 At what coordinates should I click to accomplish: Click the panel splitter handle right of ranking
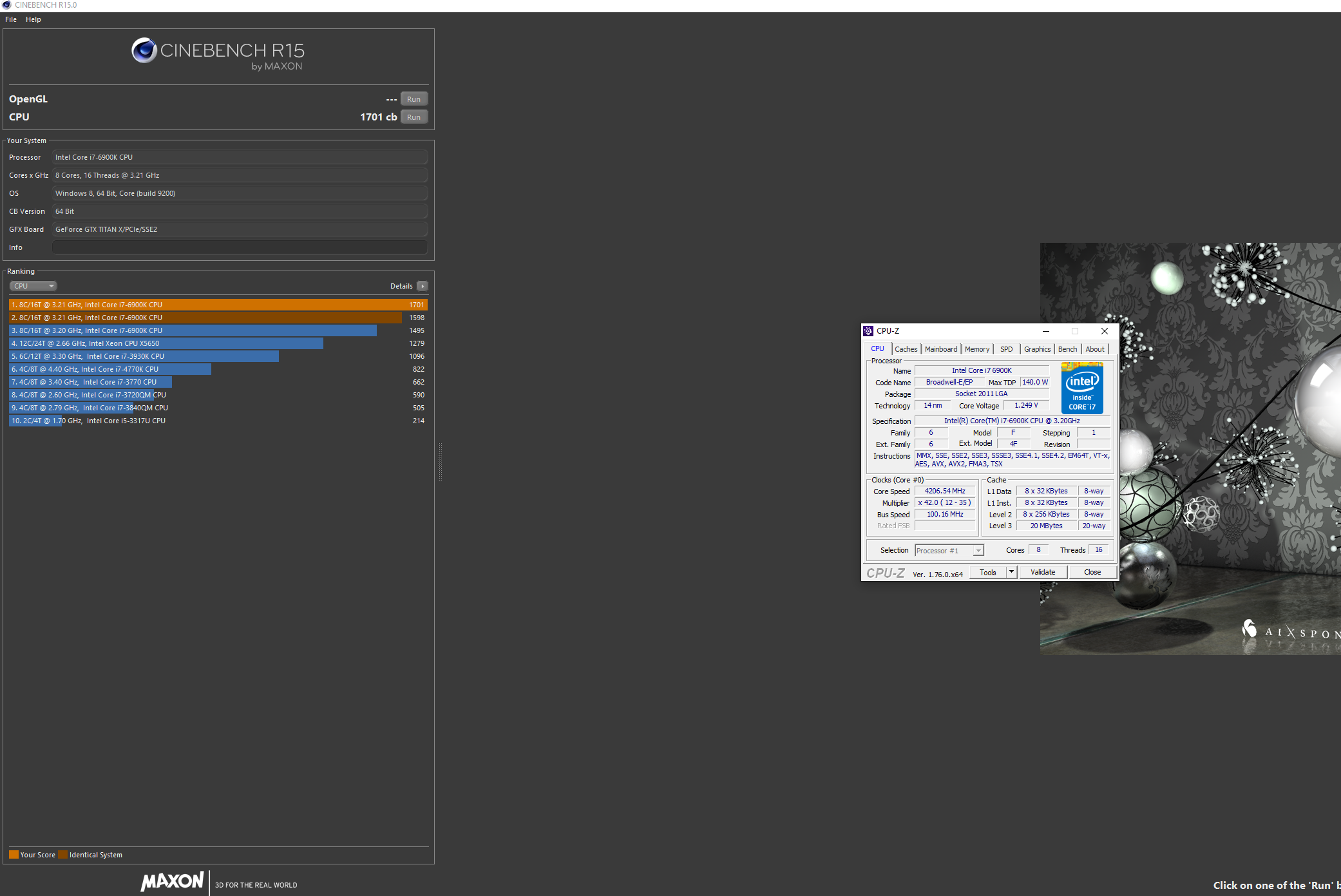tap(440, 462)
